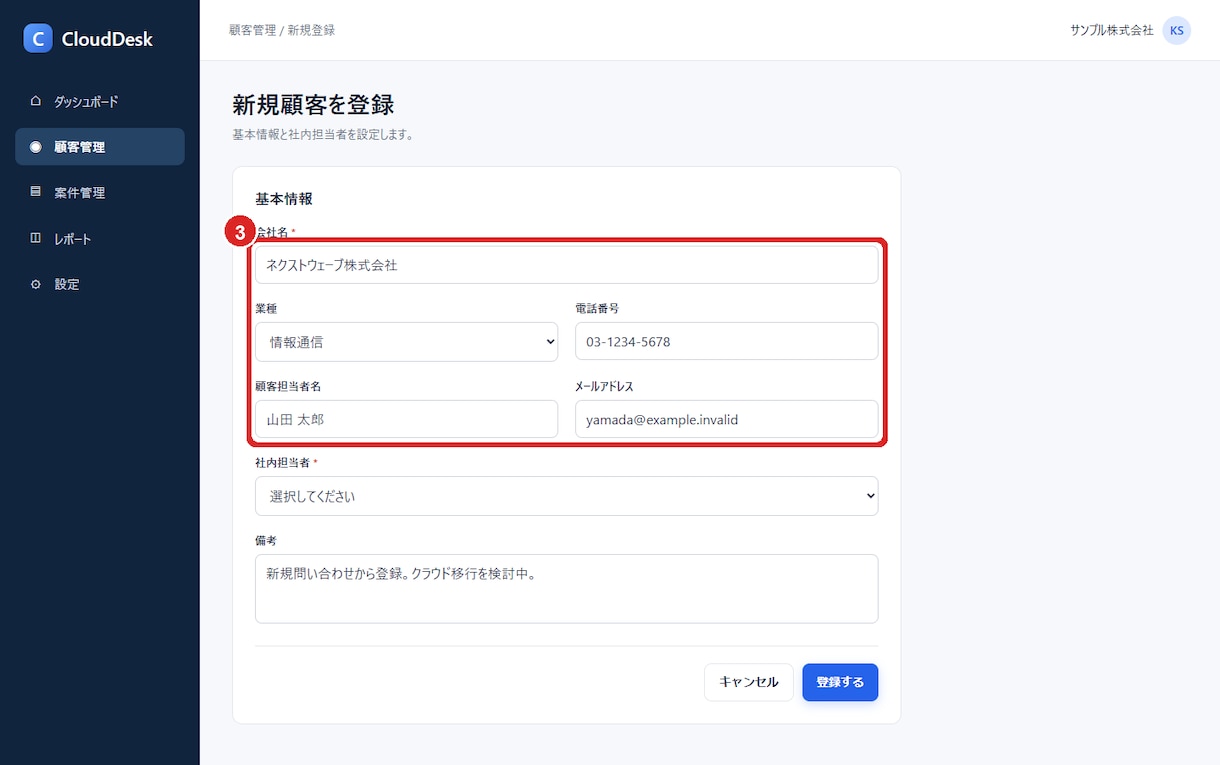1220x765 pixels.
Task: Click the 新規顧客を登録 page heading
Action: 313,105
